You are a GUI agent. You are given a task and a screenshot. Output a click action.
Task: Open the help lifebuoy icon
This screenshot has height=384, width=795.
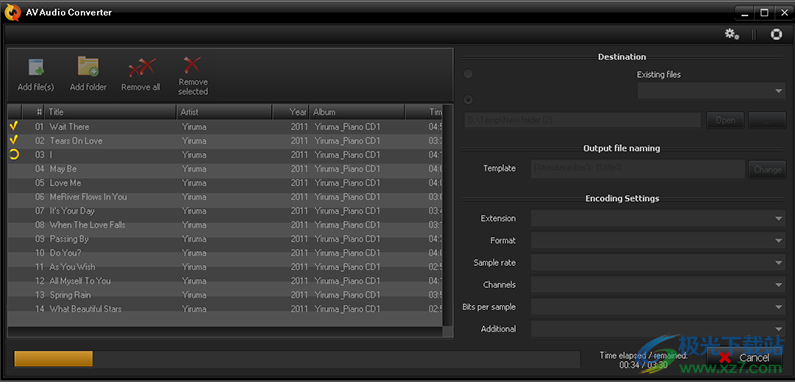[776, 34]
